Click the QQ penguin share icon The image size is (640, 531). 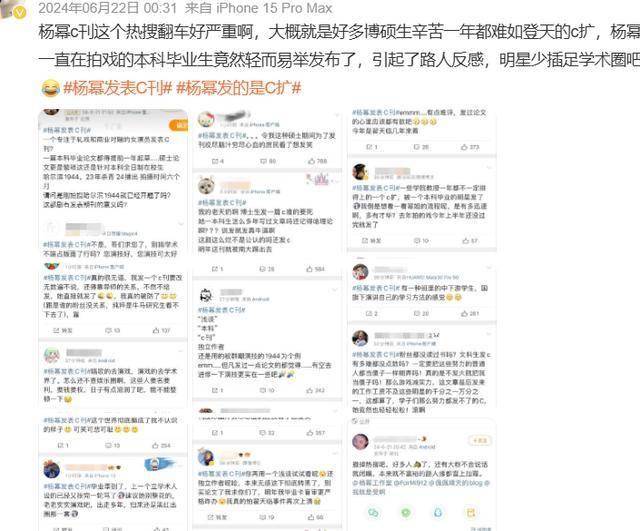pos(438,513)
